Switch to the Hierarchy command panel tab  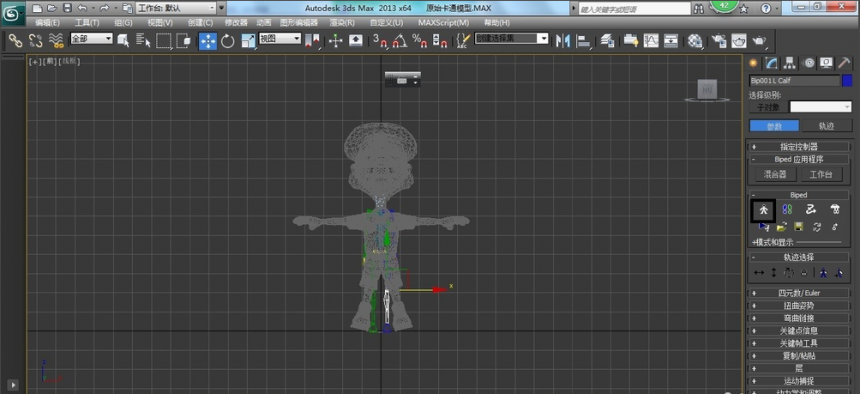tap(790, 63)
